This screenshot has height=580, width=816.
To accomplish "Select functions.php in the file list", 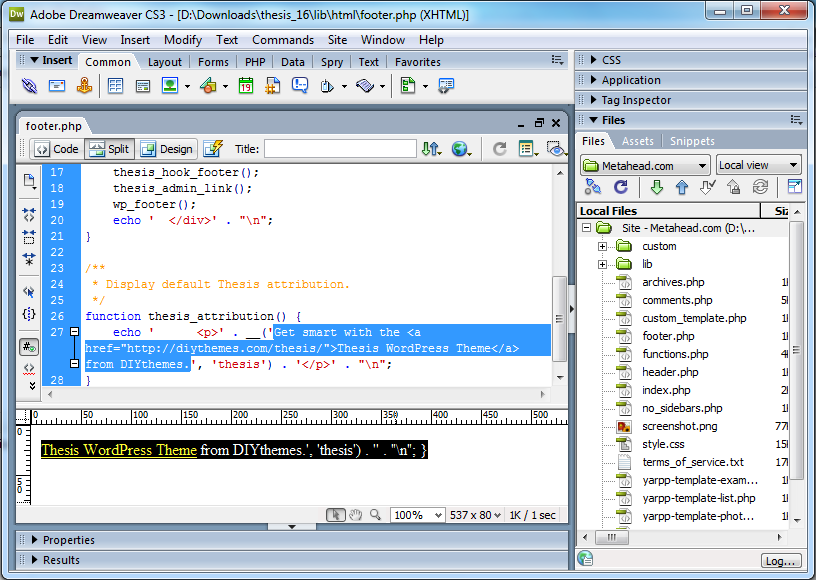I will [675, 354].
